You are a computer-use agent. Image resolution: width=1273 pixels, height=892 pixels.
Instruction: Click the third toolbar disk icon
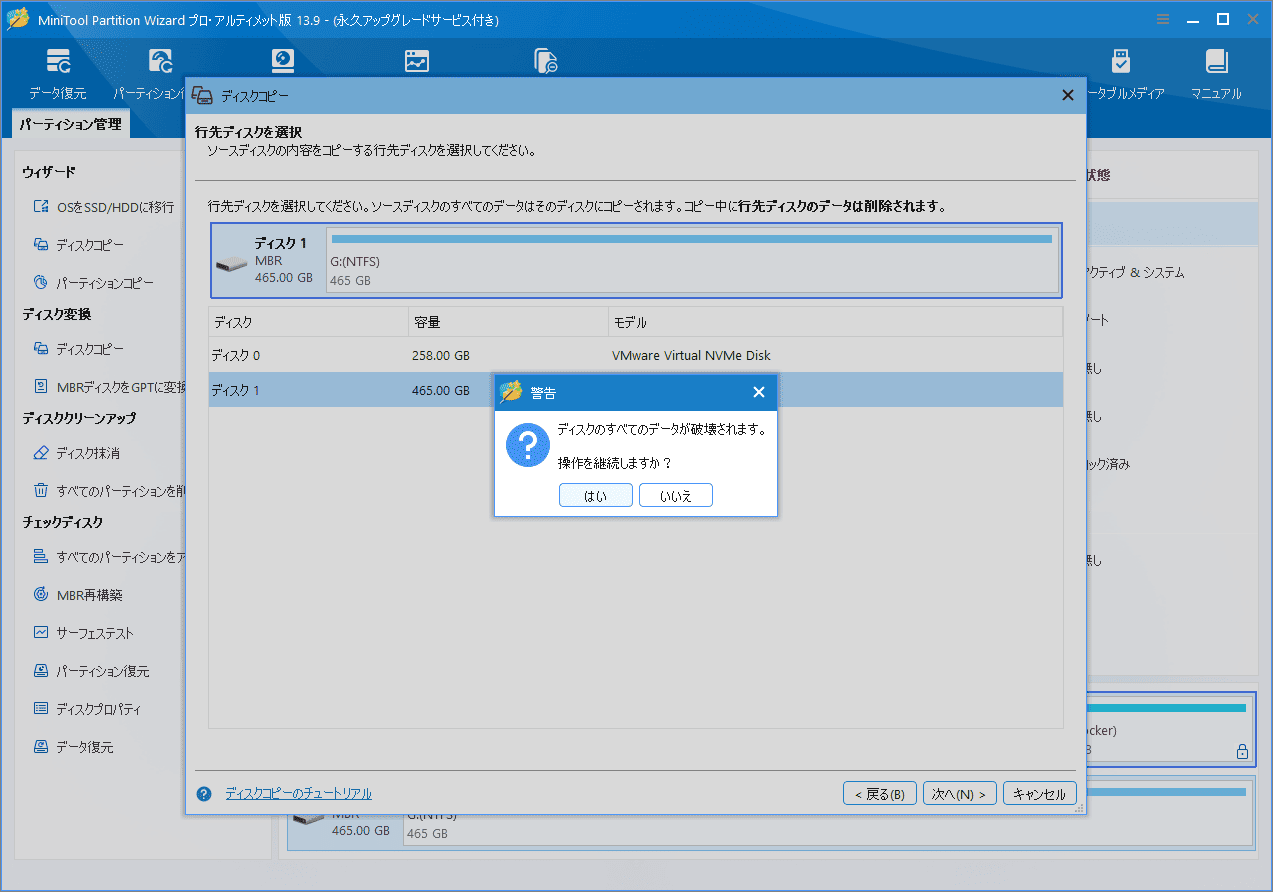click(x=283, y=61)
